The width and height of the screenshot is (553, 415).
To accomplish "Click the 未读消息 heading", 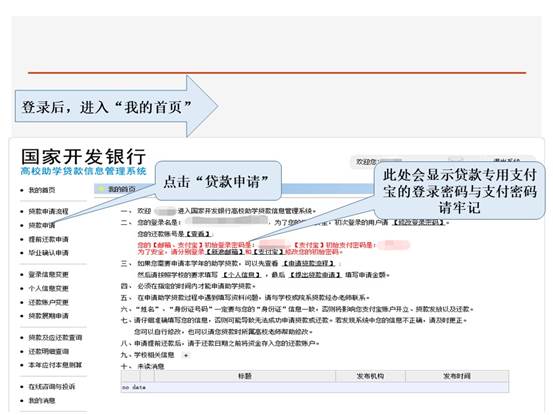I will [x=151, y=366].
